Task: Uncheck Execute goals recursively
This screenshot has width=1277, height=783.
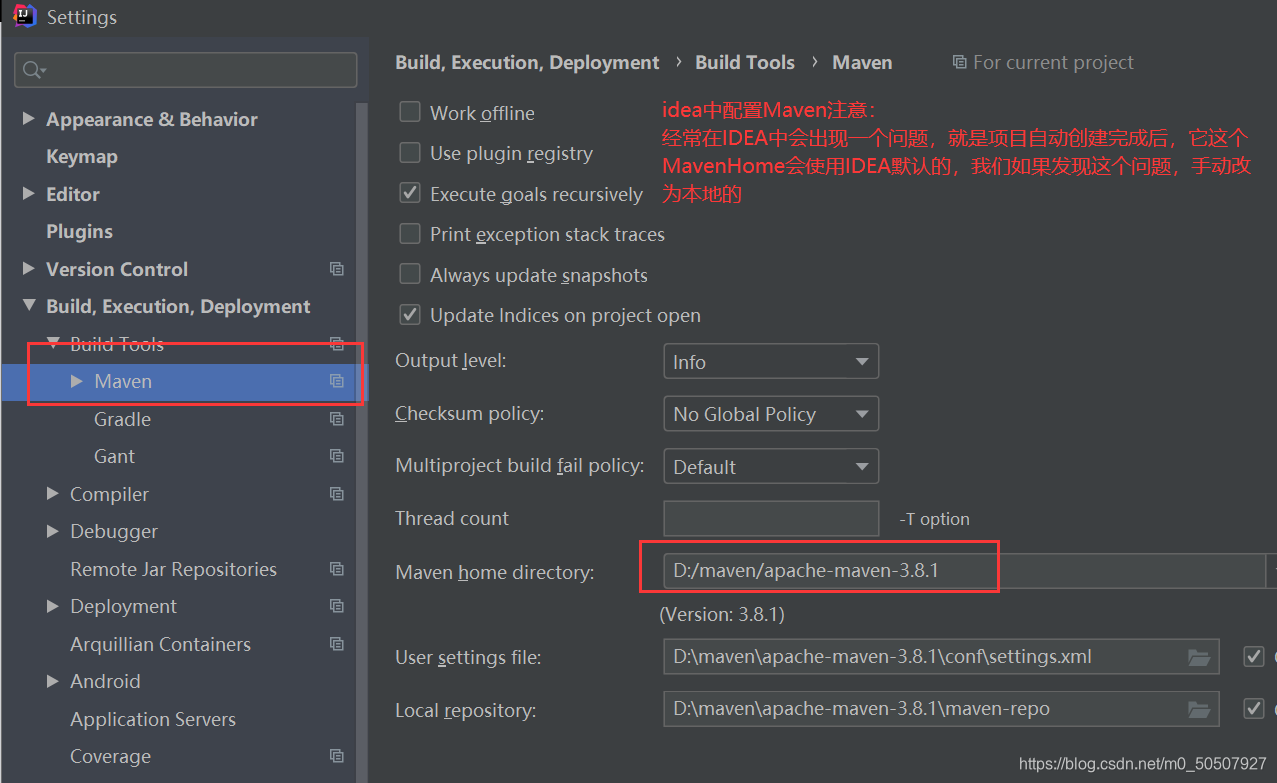Action: click(410, 193)
